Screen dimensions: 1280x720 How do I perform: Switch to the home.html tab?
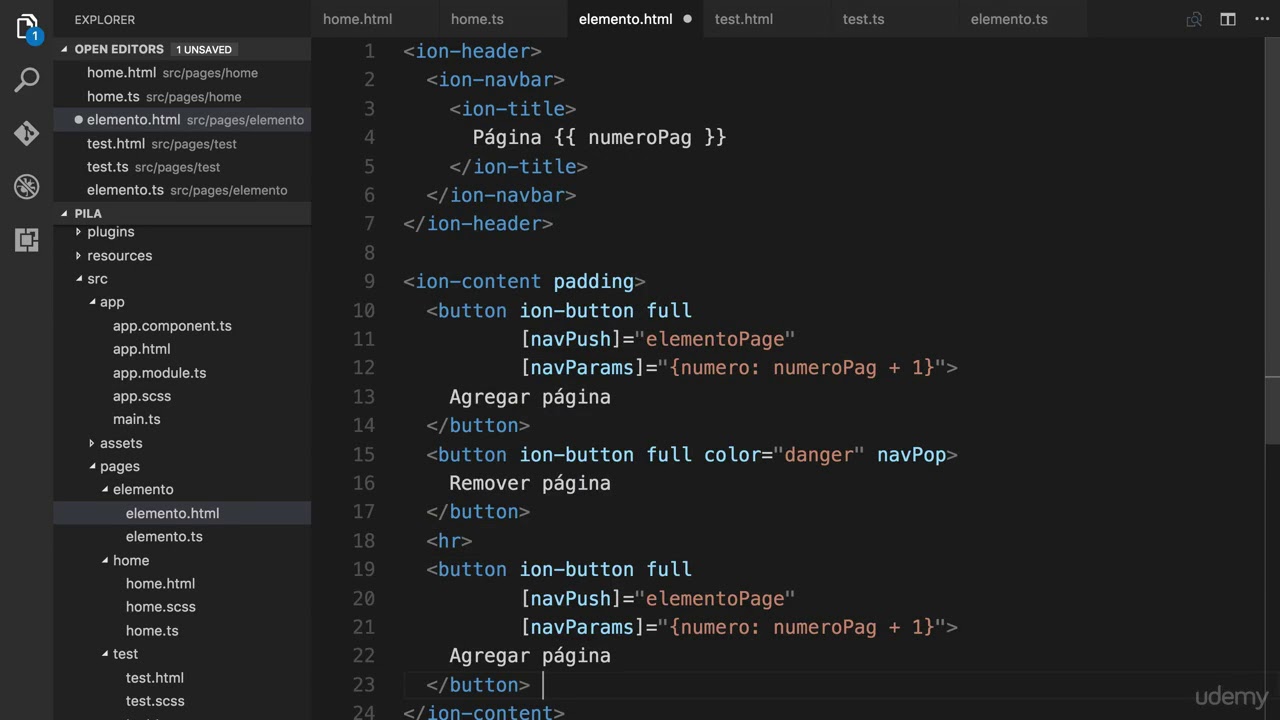(x=357, y=19)
